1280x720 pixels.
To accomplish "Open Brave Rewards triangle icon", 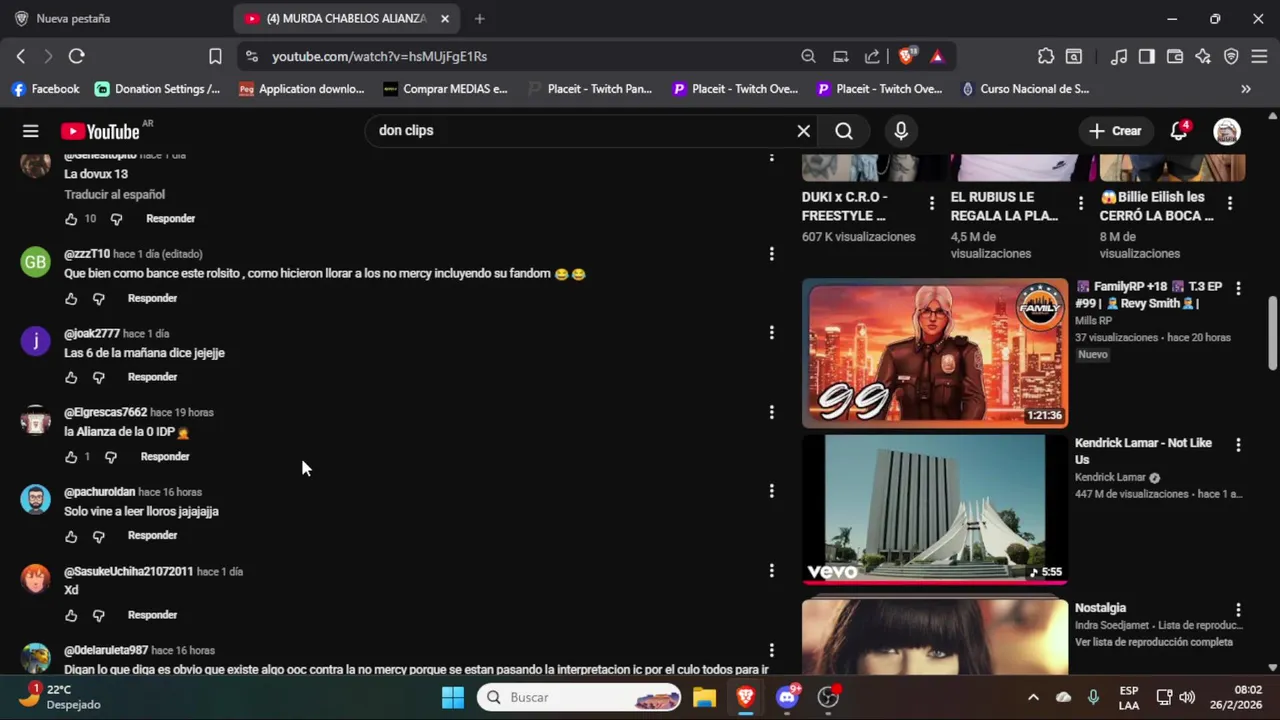I will coord(937,56).
